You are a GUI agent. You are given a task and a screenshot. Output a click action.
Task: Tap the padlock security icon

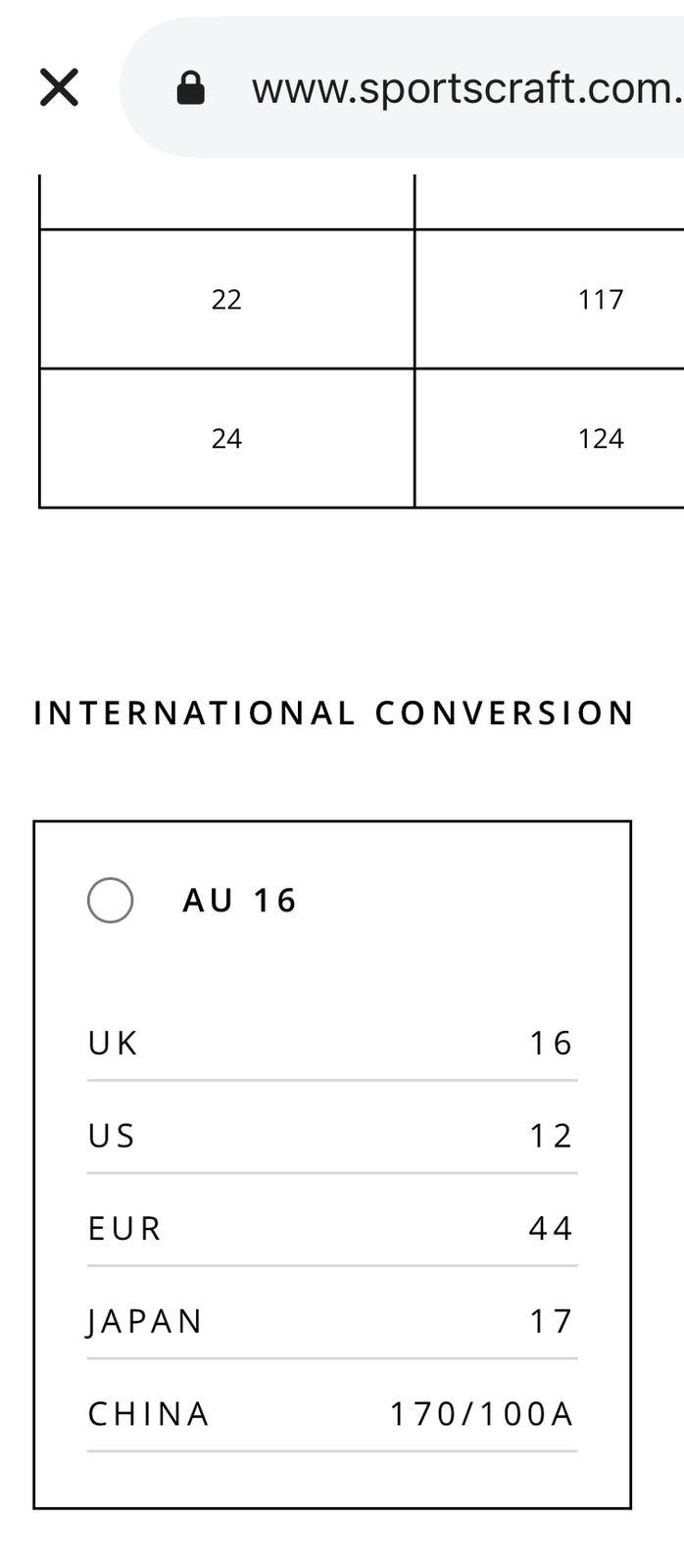tap(190, 88)
